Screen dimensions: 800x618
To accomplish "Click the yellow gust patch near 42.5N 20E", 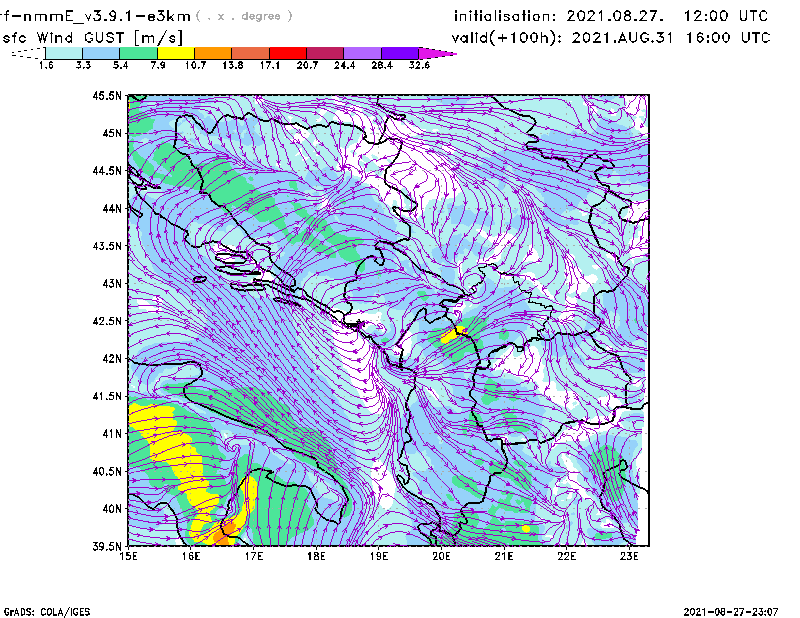I will coord(452,334).
